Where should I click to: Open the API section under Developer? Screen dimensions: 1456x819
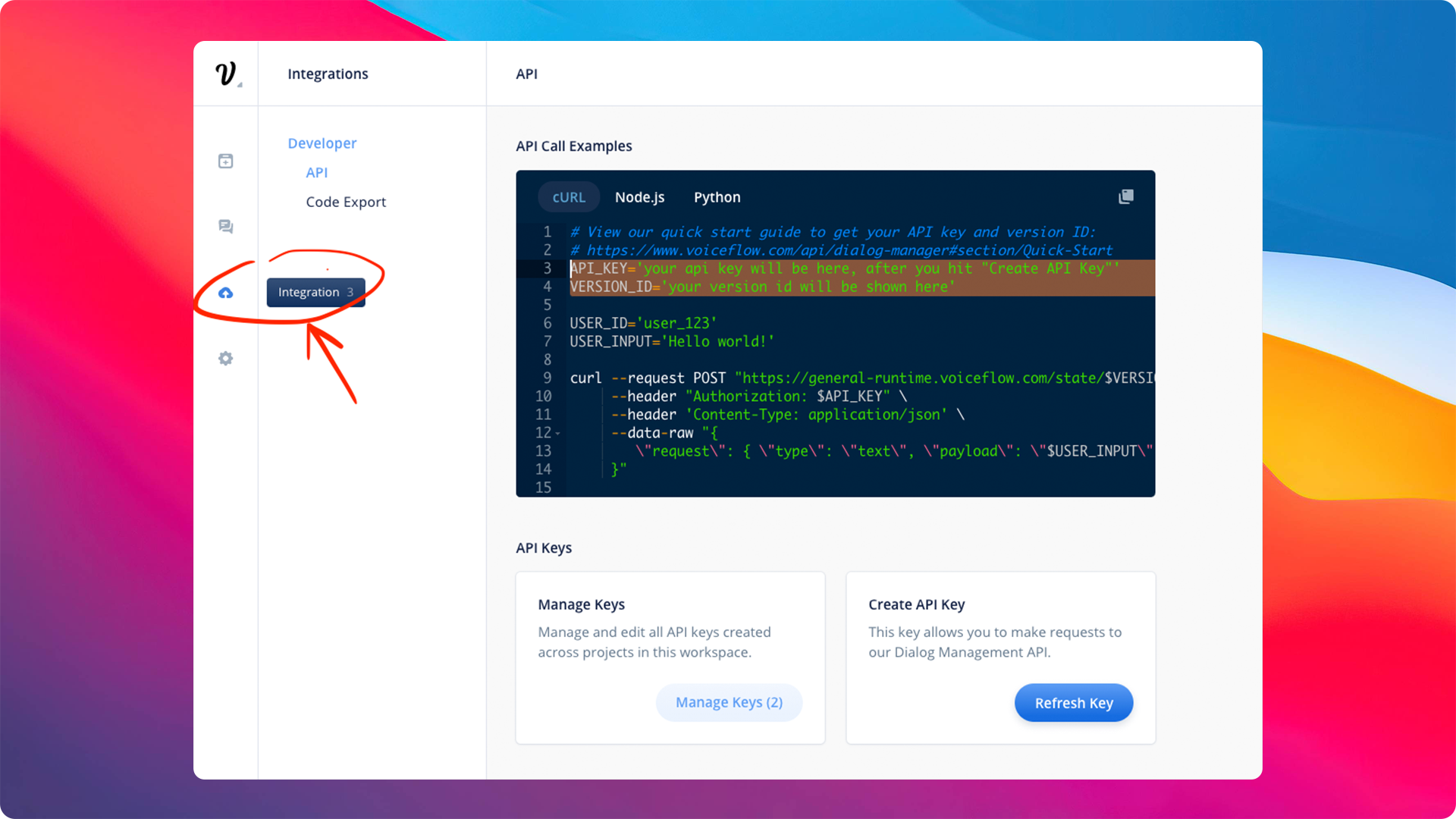316,172
